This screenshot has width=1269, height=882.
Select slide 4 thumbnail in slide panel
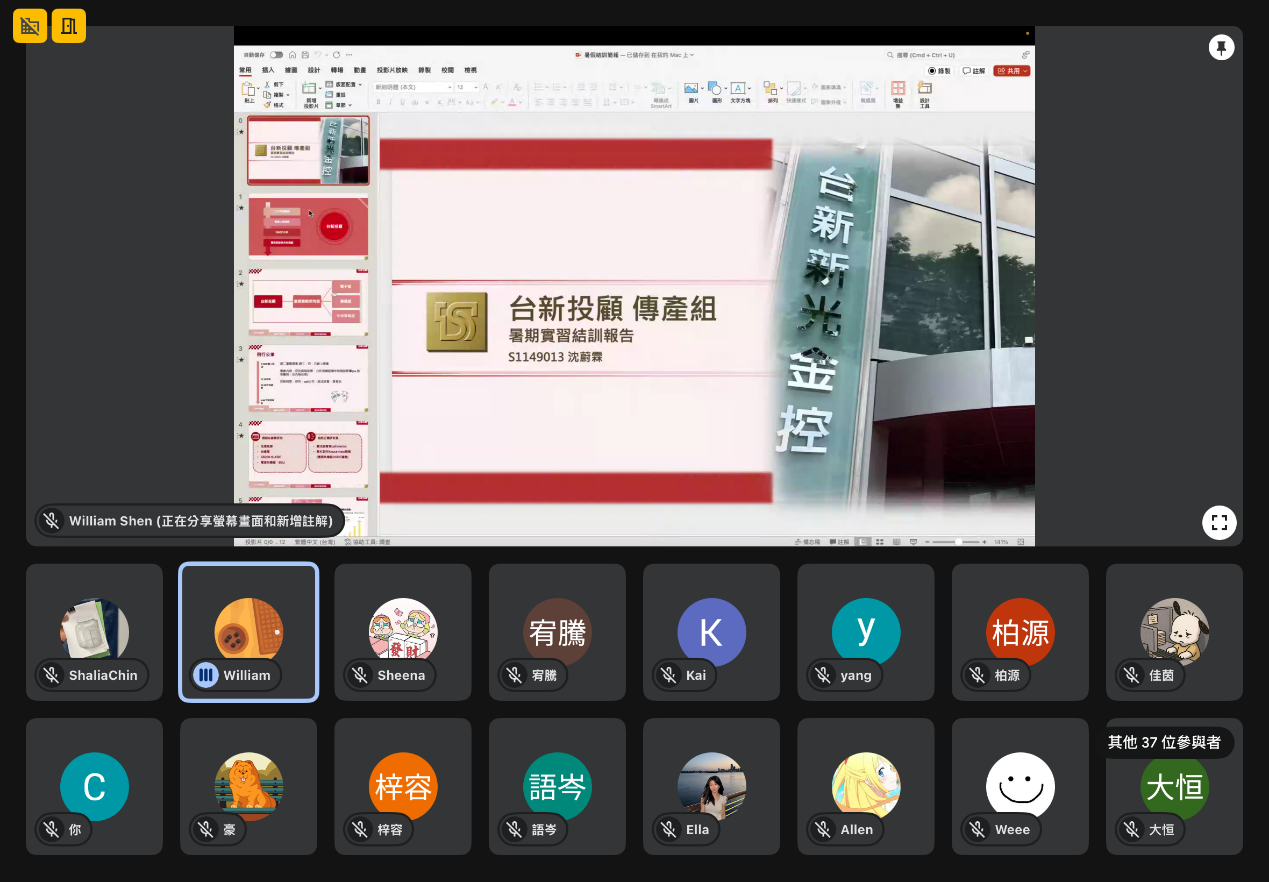[x=308, y=455]
